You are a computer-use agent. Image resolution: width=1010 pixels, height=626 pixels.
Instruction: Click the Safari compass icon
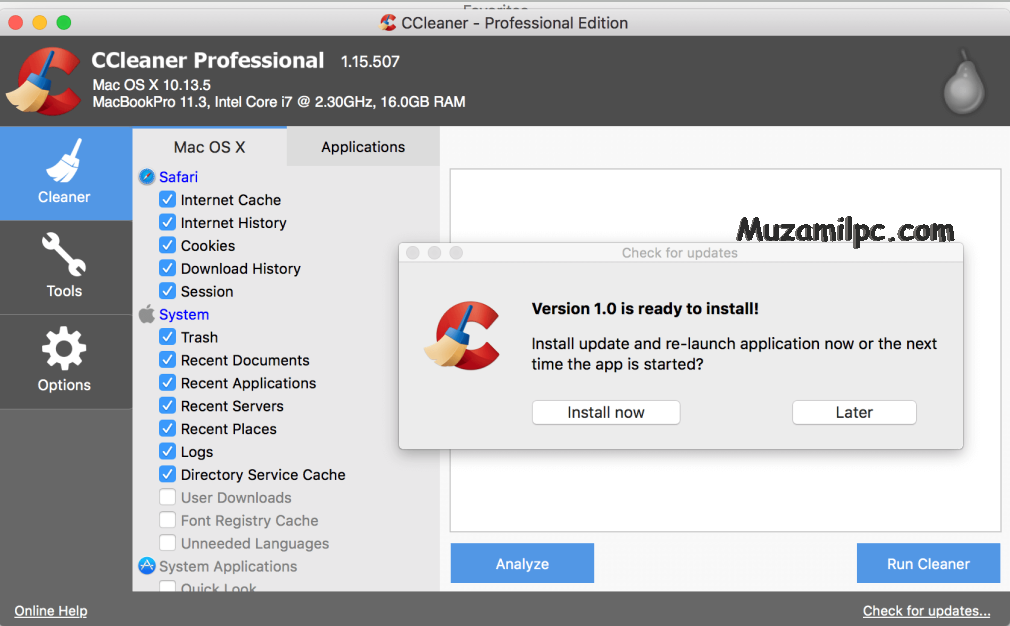coord(147,176)
